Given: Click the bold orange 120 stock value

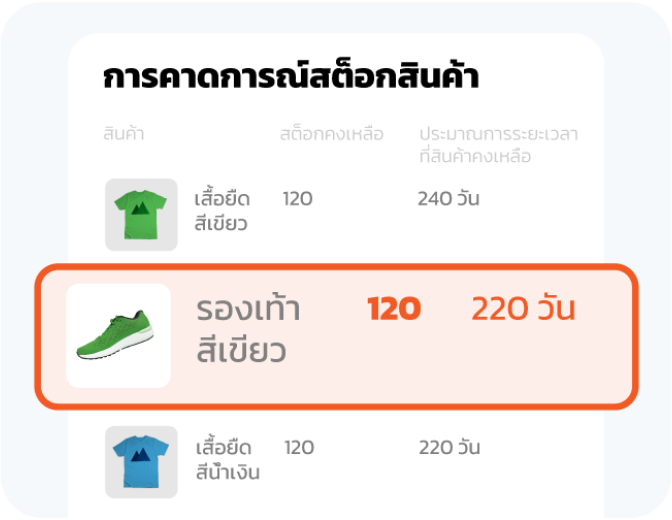Looking at the screenshot, I should coord(393,309).
